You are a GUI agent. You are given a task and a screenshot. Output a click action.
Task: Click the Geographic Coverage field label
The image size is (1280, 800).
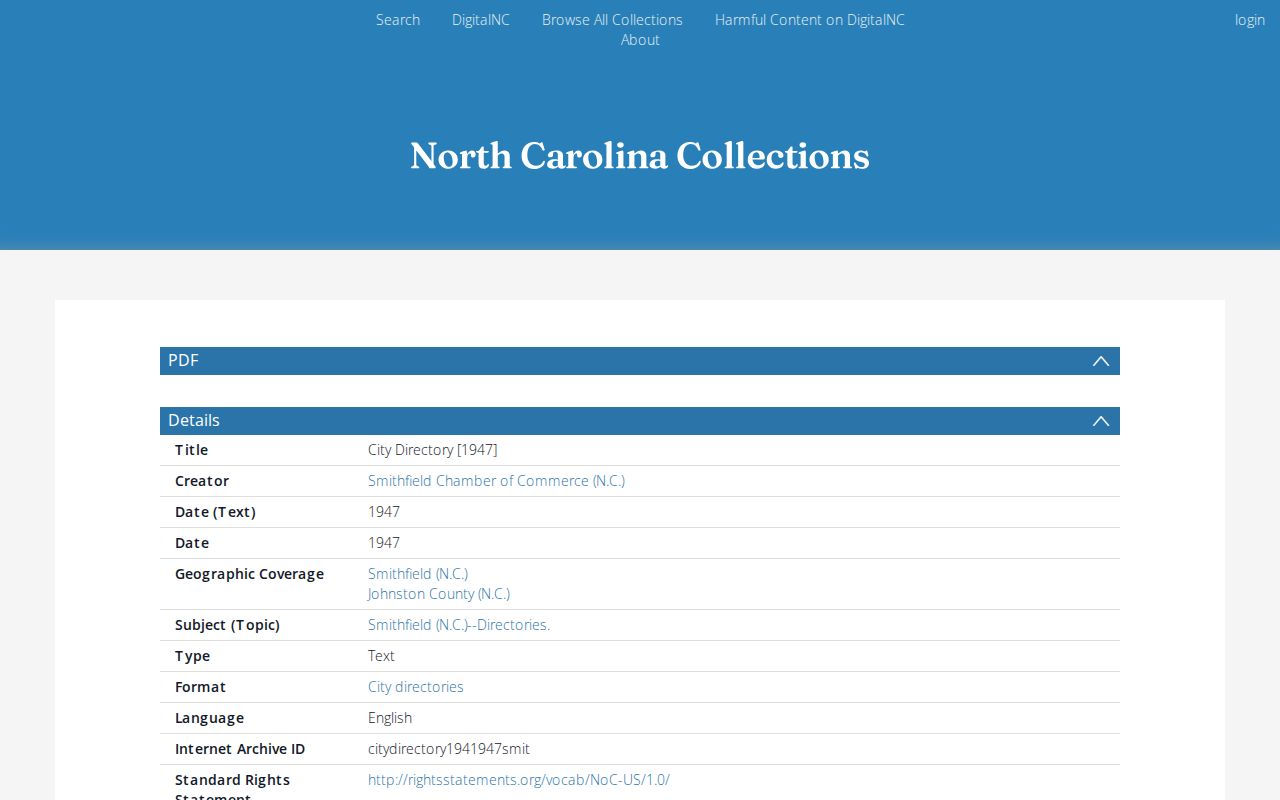tap(249, 574)
